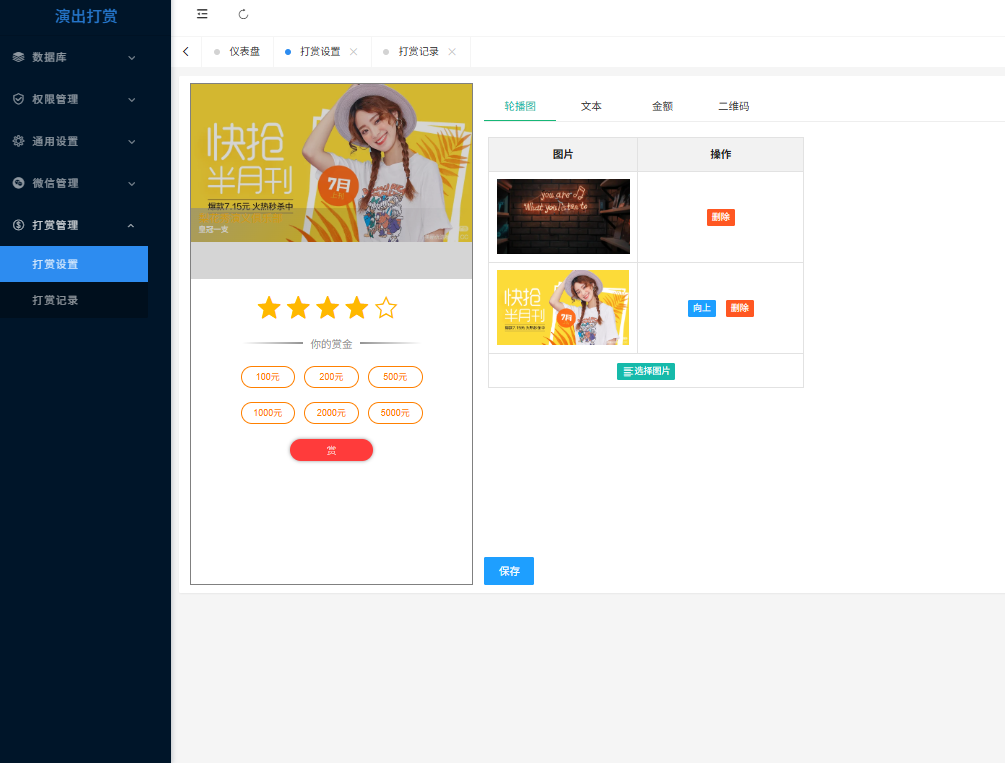Click the 打赏管理 dollar icon
Image resolution: width=1005 pixels, height=763 pixels.
tap(19, 225)
